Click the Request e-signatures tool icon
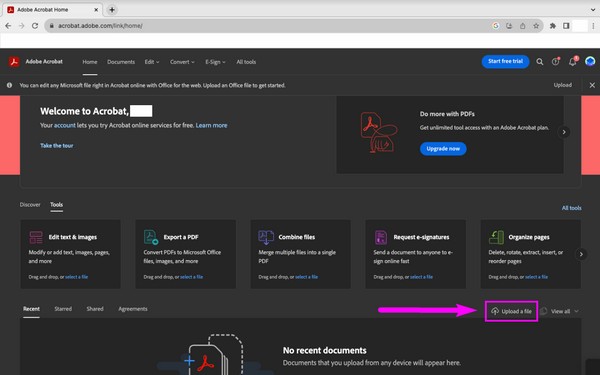The height and width of the screenshot is (375, 600). pos(381,237)
